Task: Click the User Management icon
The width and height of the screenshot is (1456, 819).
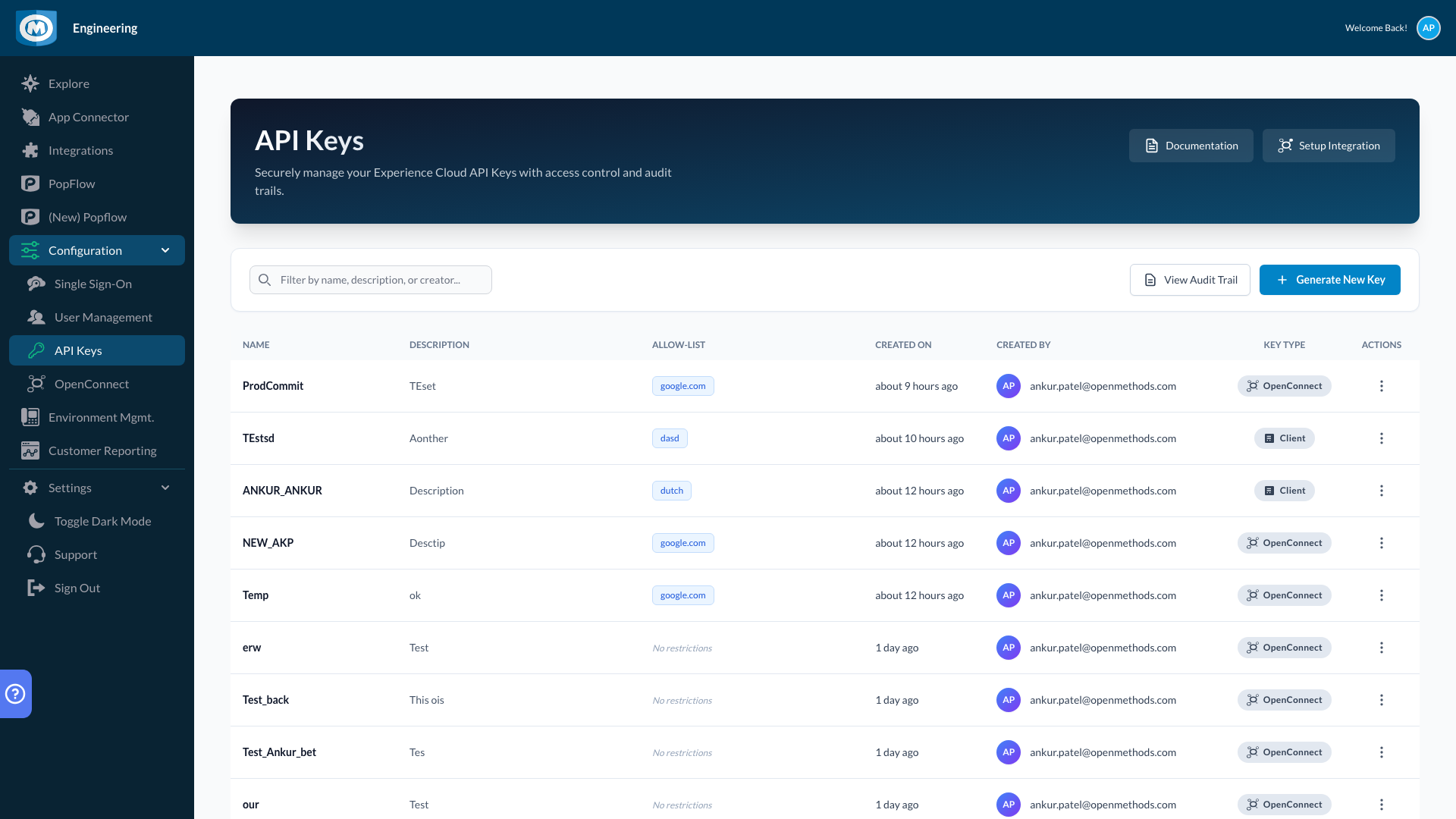Action: coord(36,317)
